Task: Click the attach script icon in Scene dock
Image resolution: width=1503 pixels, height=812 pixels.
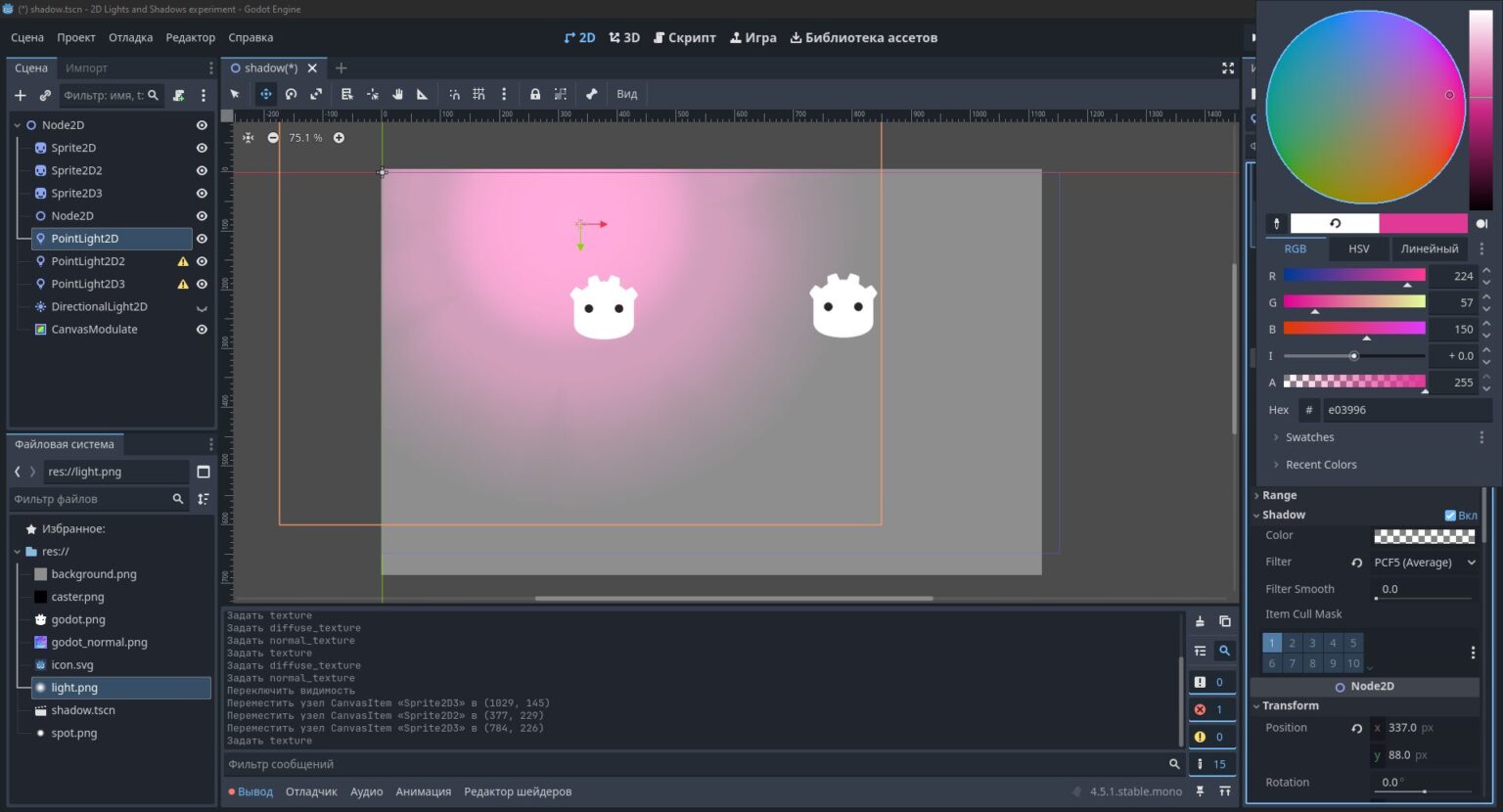Action: [179, 95]
